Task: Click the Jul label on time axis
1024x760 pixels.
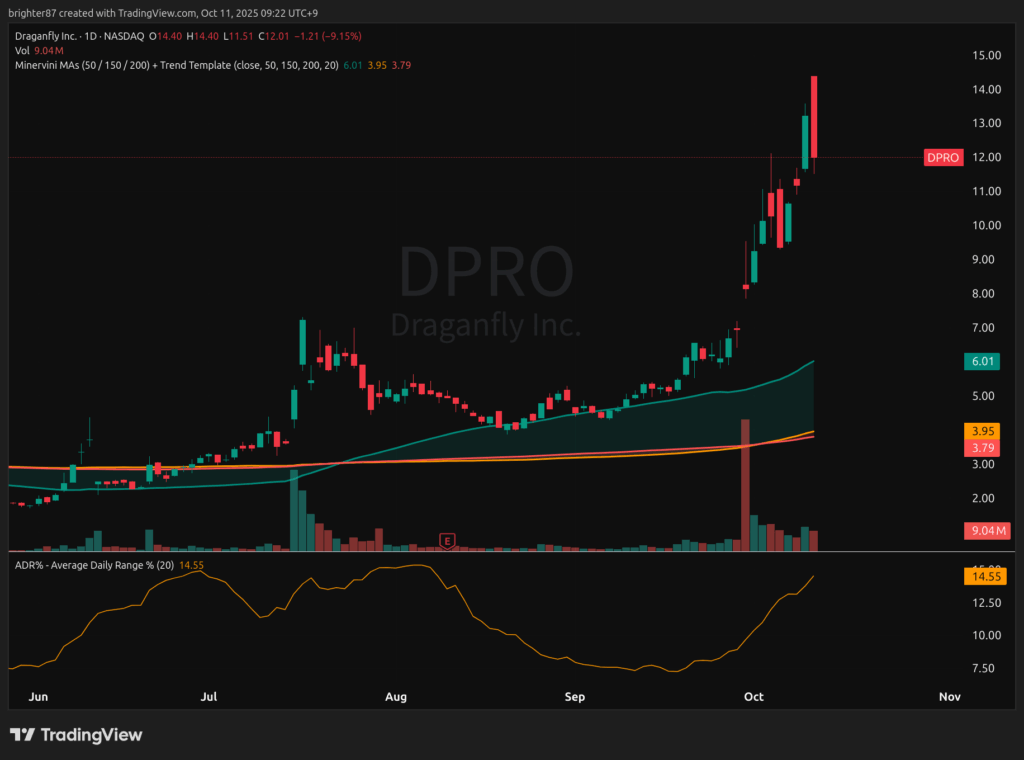Action: coord(210,697)
